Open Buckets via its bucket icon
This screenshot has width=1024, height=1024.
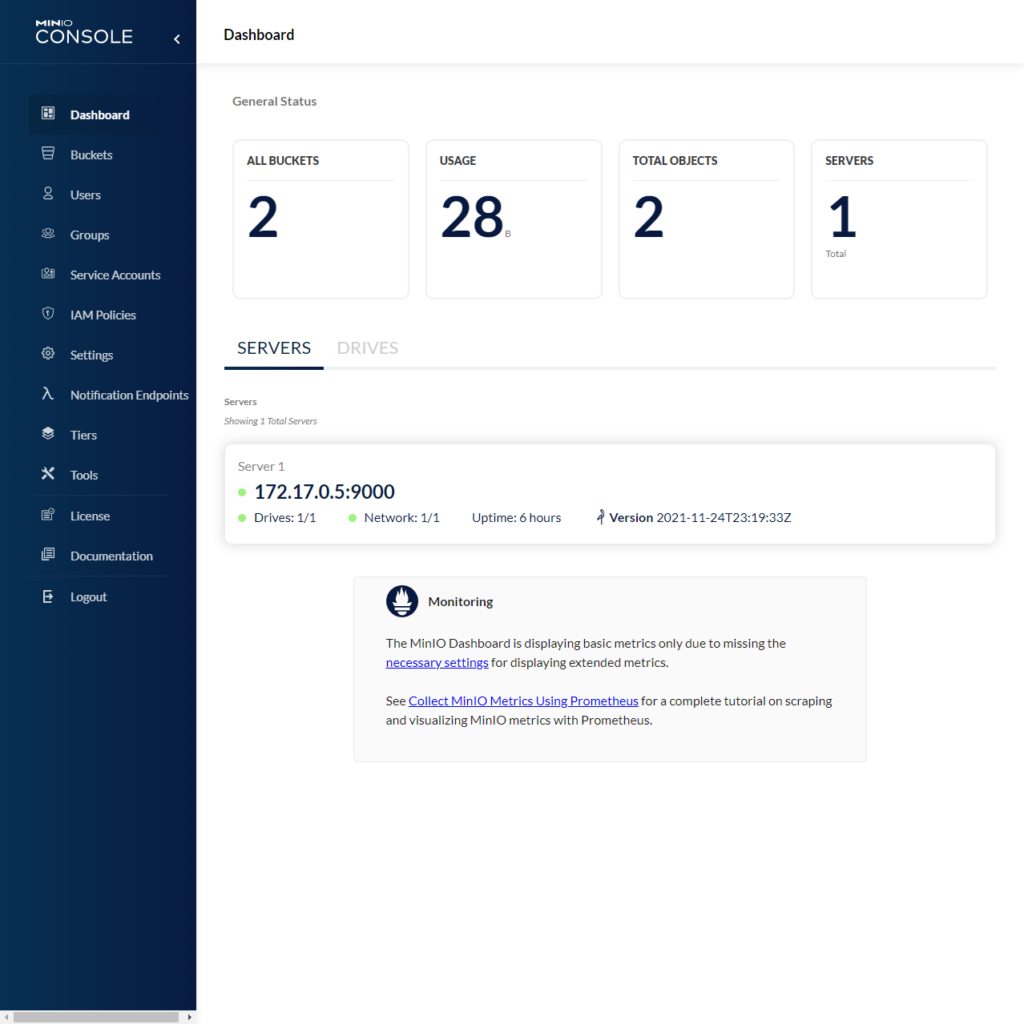click(x=48, y=154)
